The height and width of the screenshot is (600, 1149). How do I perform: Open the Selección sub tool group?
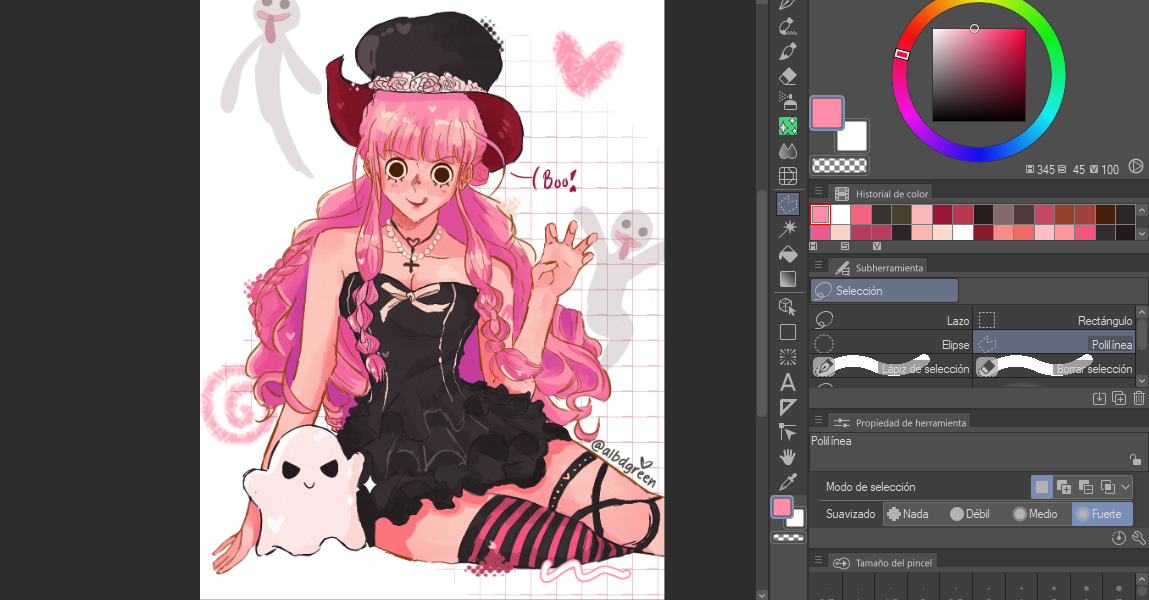(884, 291)
